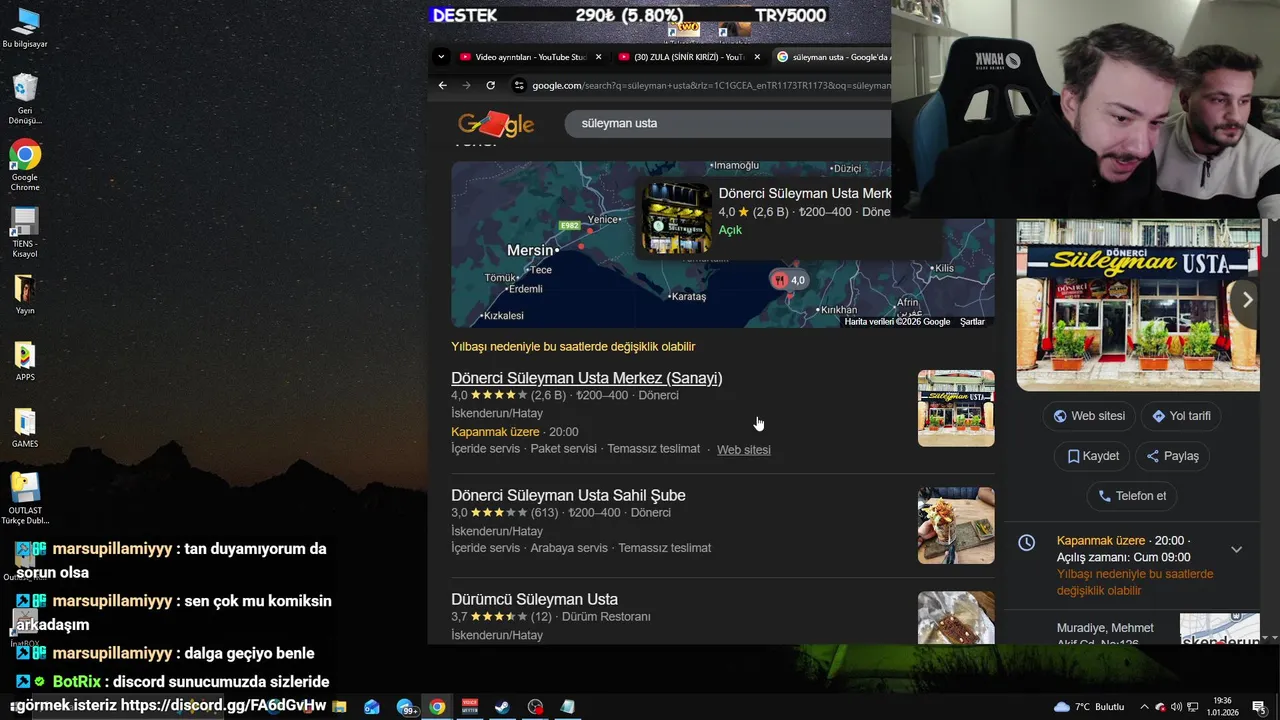Show hidden system tray icons

coord(1145,707)
